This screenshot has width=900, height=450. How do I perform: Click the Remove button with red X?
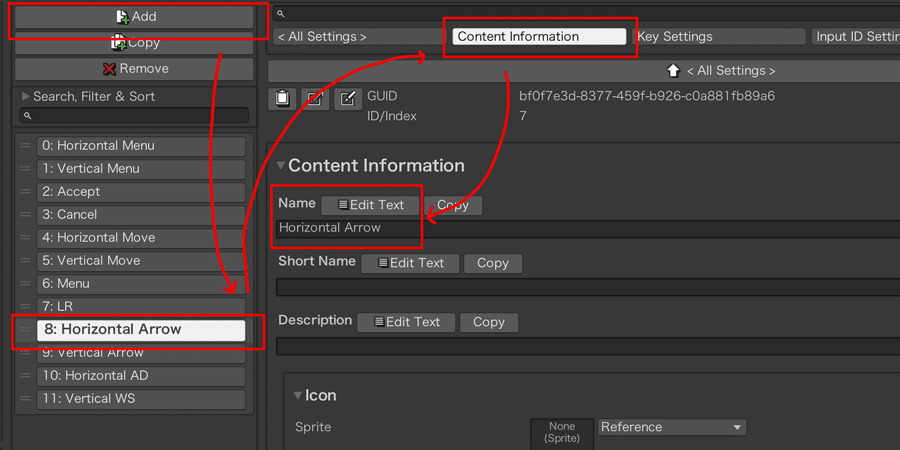134,69
